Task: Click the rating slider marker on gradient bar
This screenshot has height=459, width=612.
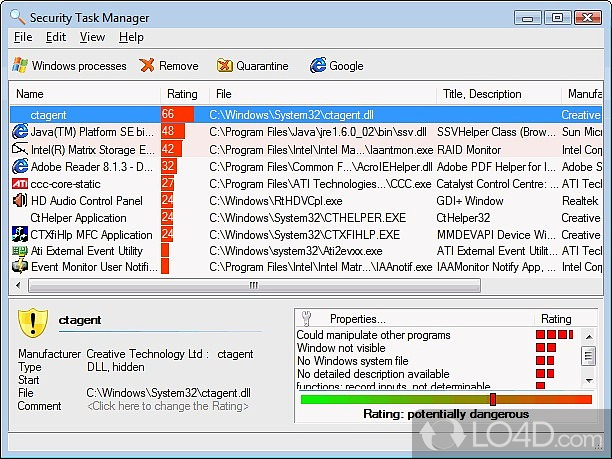Action: [493, 399]
